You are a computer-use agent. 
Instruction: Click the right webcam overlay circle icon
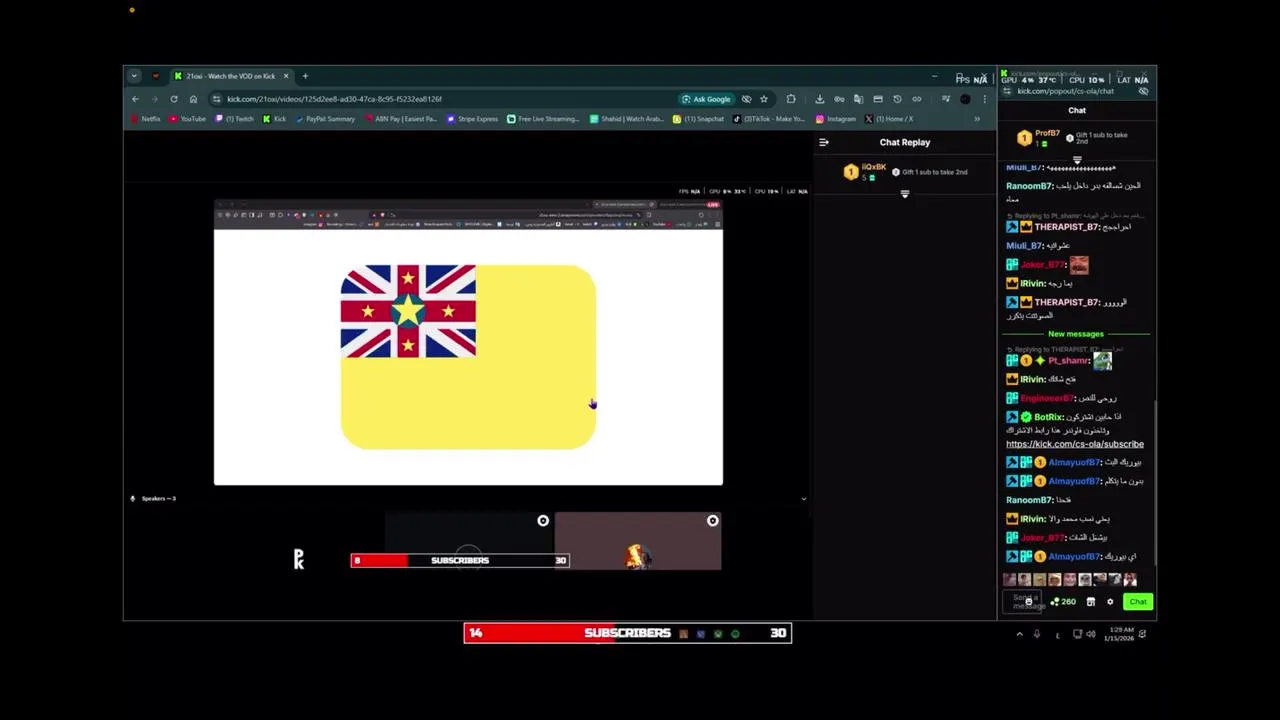[712, 521]
